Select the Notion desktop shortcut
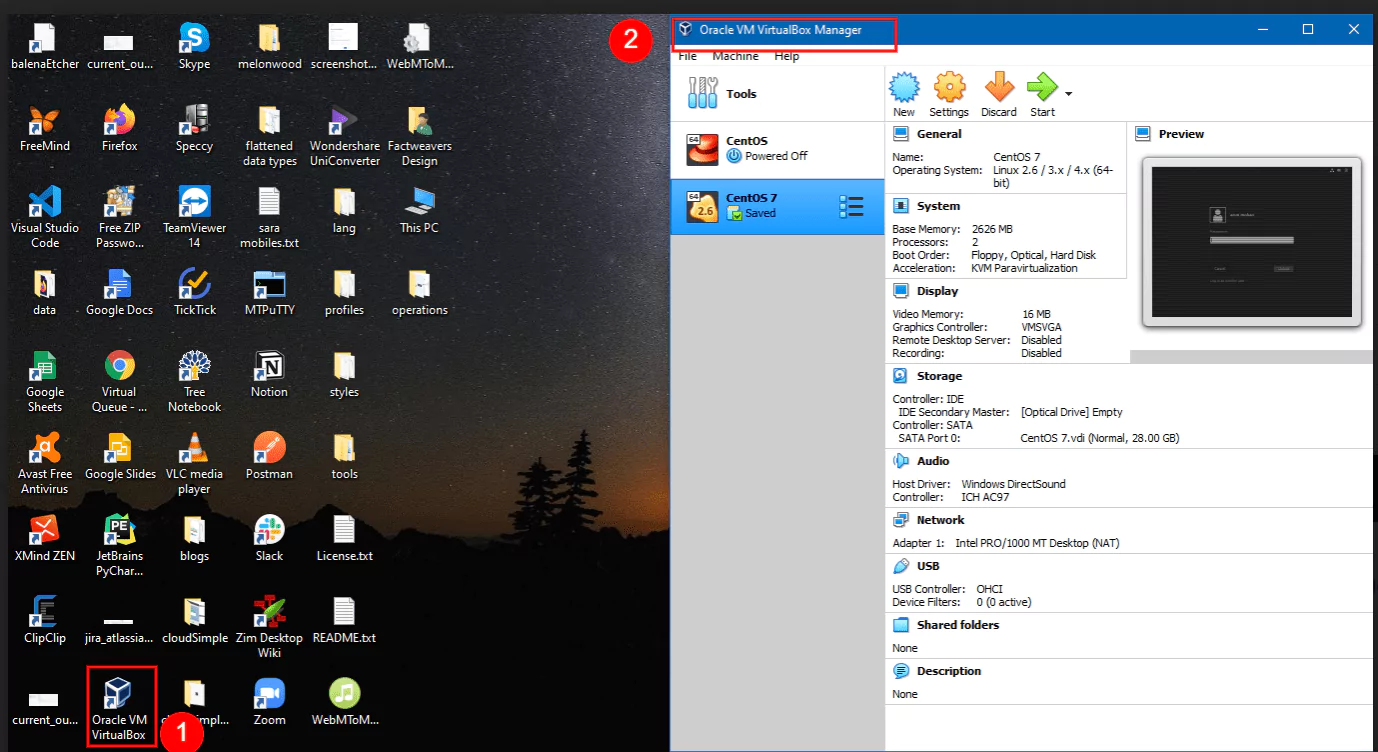 tap(269, 375)
